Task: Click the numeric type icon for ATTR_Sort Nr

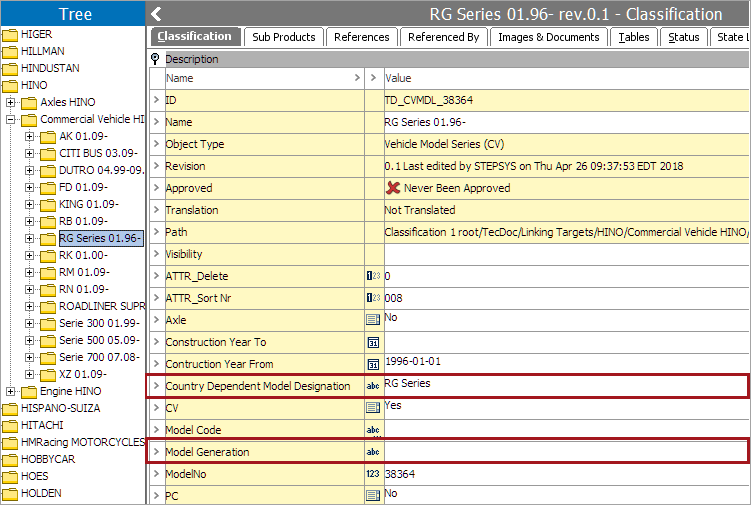Action: (x=373, y=298)
